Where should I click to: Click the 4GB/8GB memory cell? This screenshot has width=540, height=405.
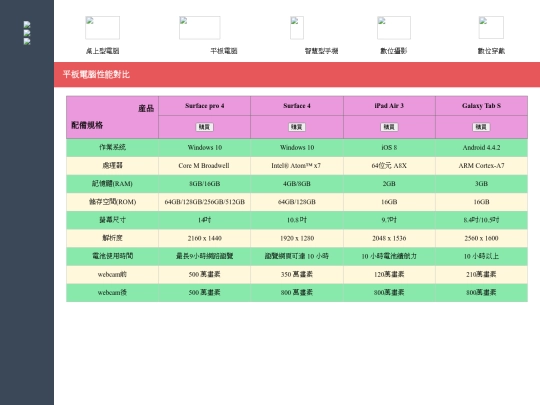pyautogui.click(x=297, y=184)
